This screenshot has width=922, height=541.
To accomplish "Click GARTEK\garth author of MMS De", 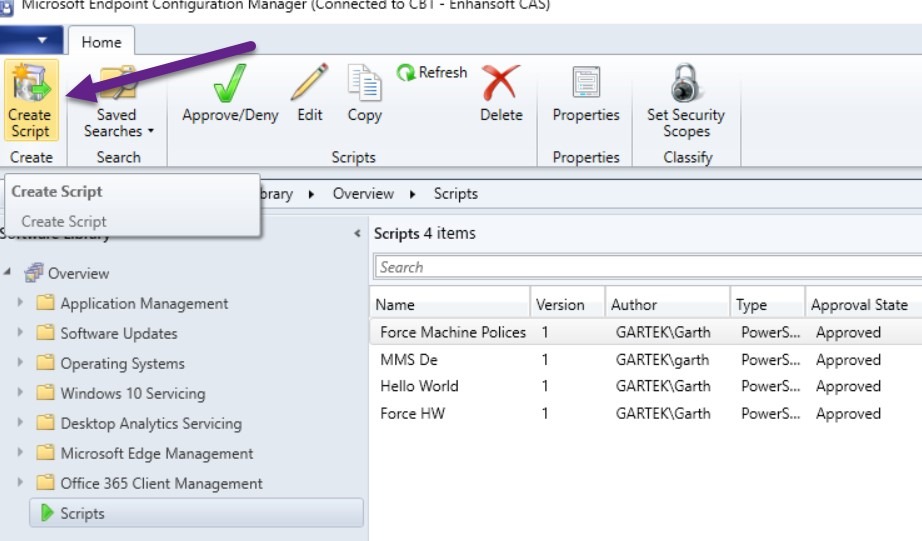I will 662,359.
